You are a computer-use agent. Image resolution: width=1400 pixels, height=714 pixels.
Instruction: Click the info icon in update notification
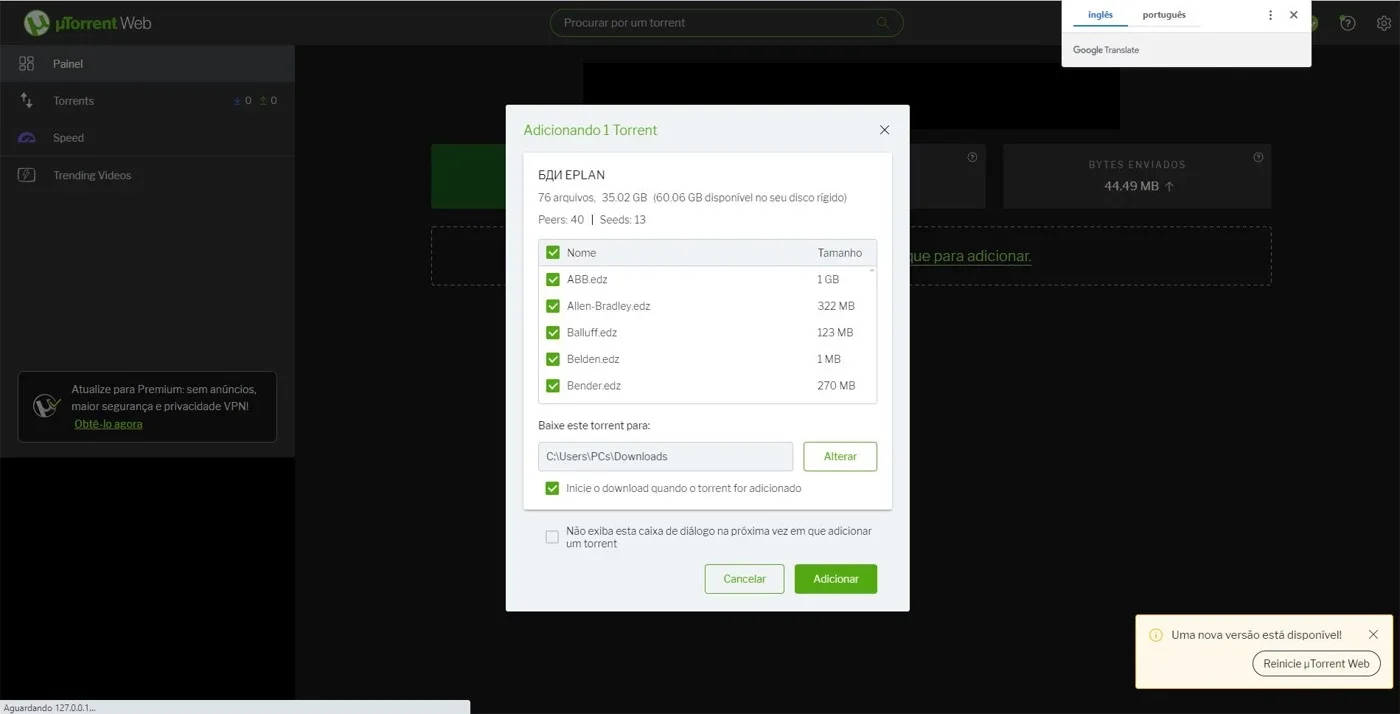tap(1156, 635)
